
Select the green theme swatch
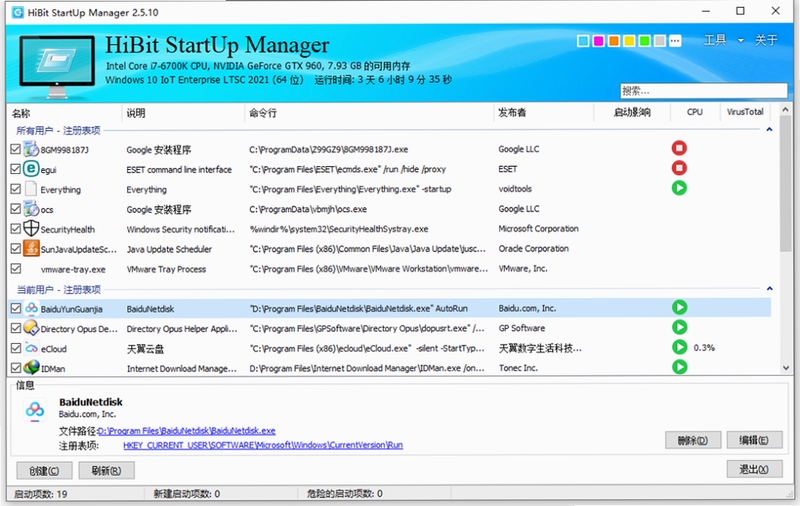pos(644,41)
